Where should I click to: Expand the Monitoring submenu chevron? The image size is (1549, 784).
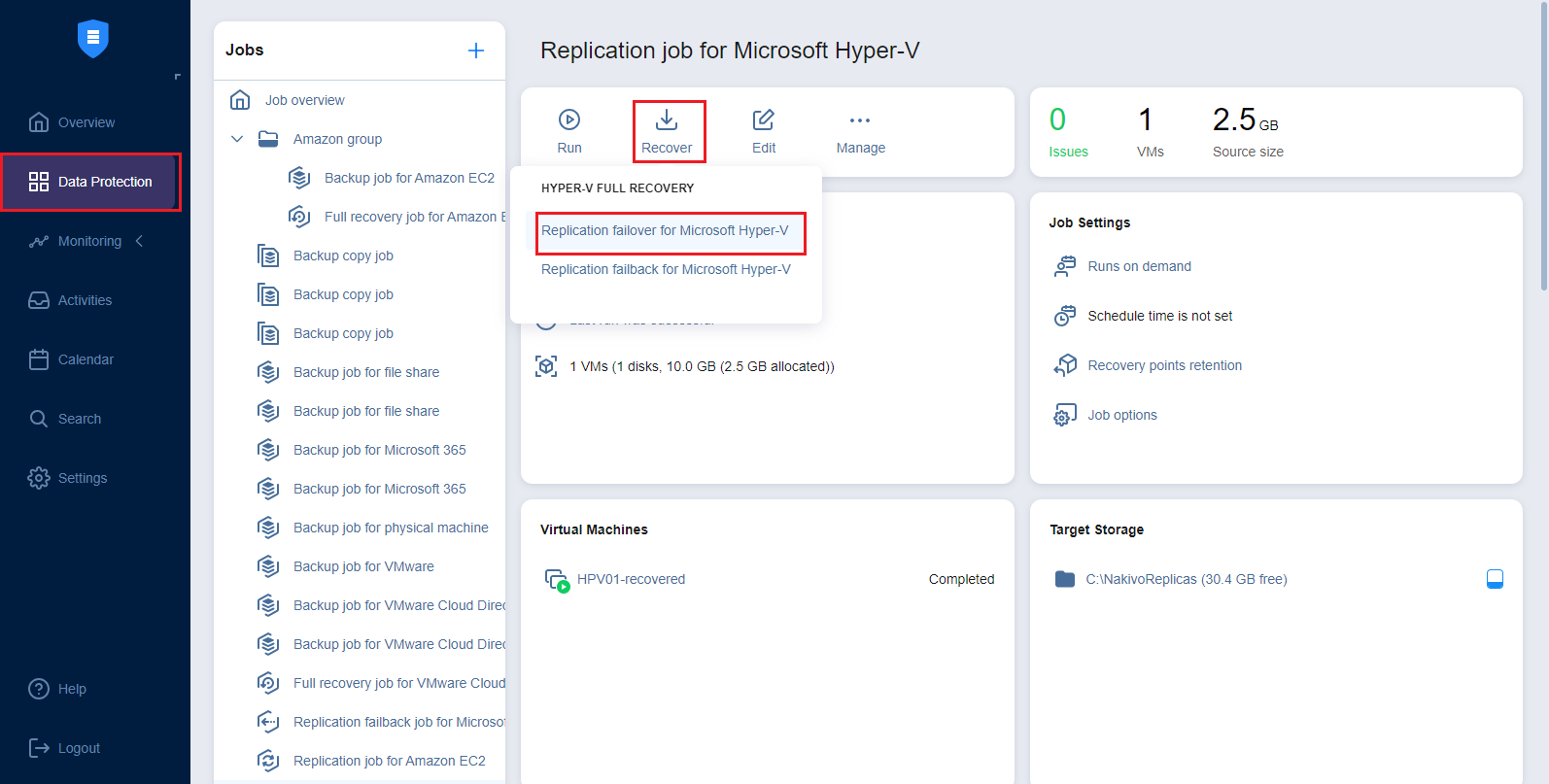point(140,241)
